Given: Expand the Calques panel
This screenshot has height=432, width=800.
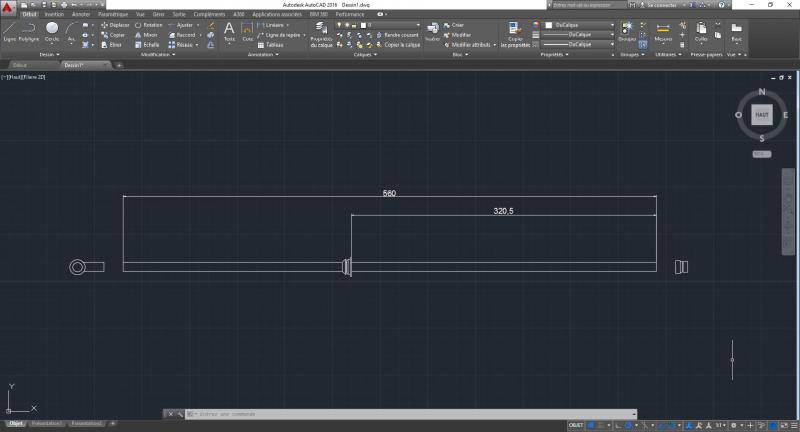Looking at the screenshot, I should (365, 54).
